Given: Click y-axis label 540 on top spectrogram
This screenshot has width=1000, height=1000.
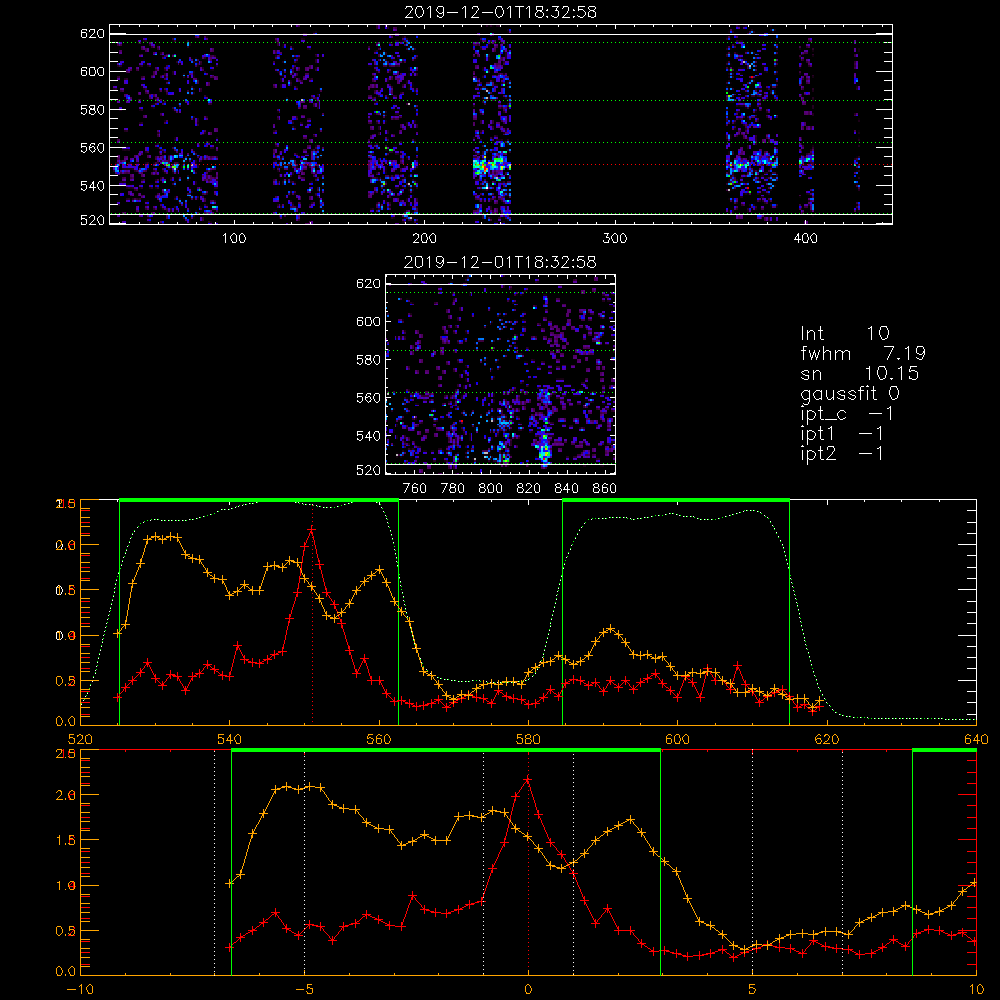Looking at the screenshot, I should [92, 186].
